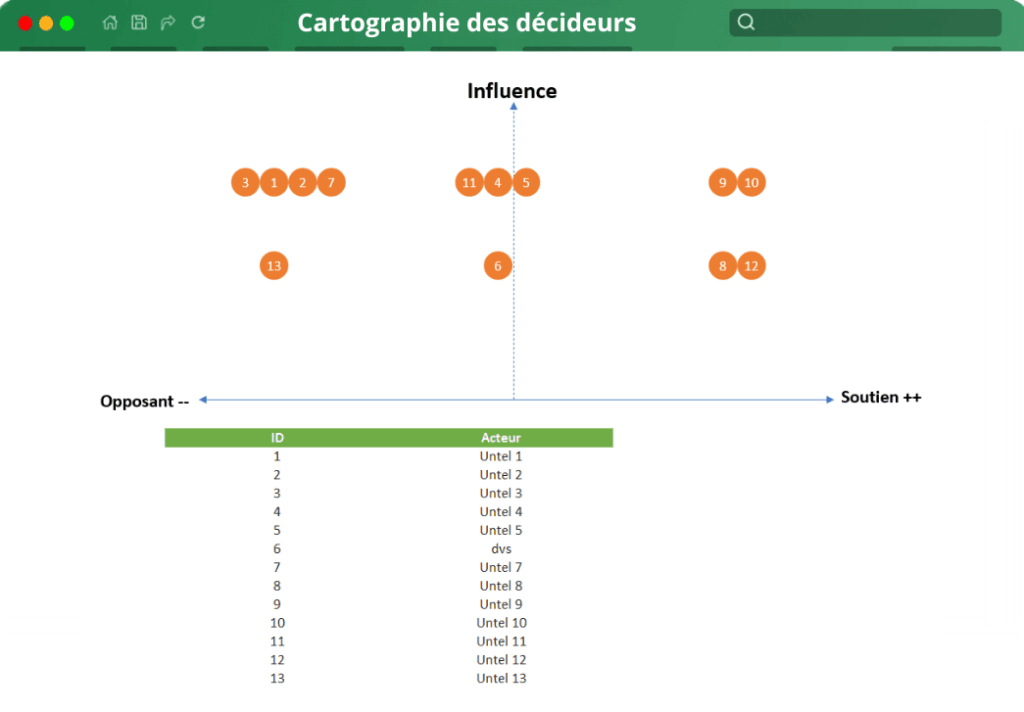
Task: Select the 'Untel 2' cell
Action: (501, 475)
